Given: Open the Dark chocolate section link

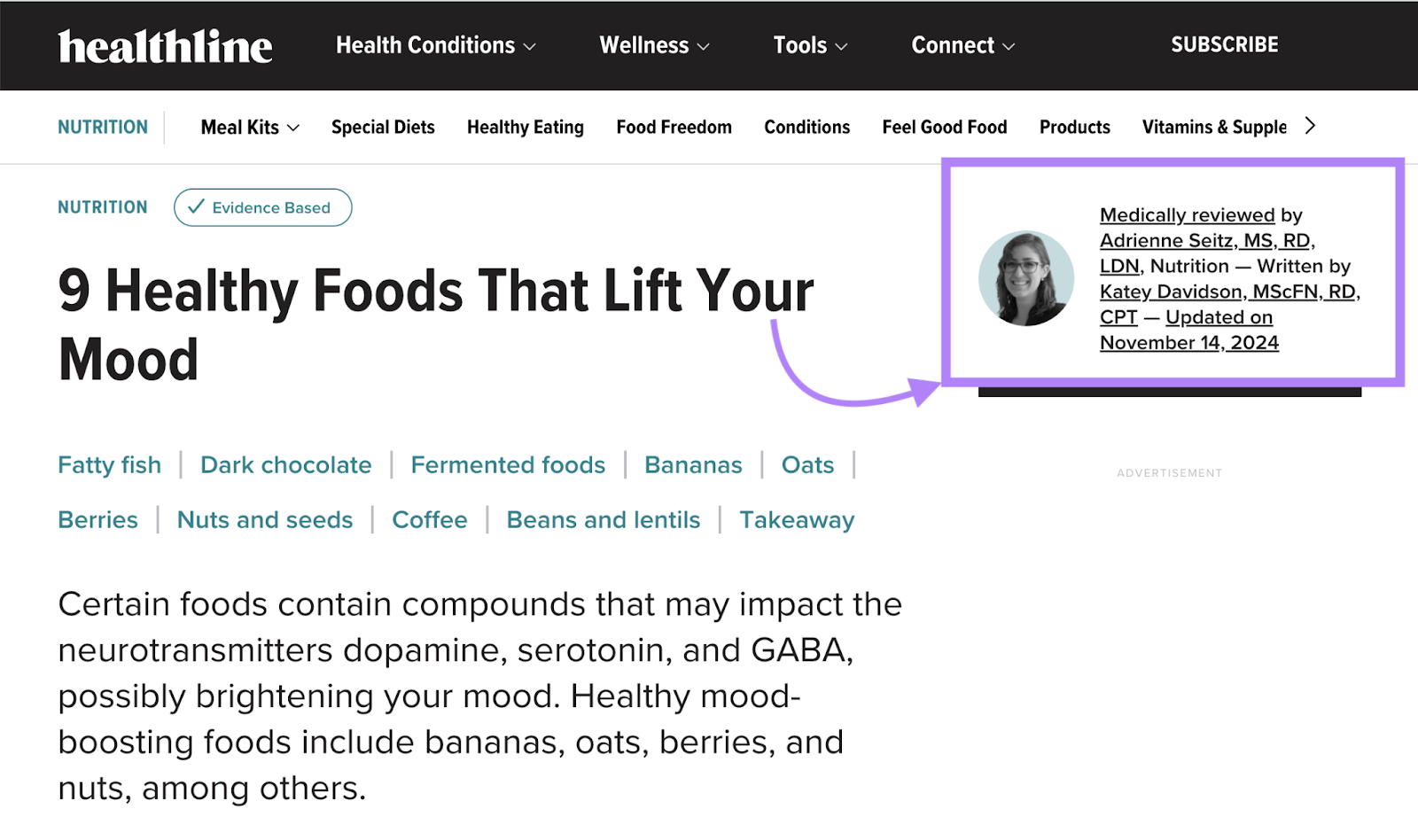Looking at the screenshot, I should (285, 464).
